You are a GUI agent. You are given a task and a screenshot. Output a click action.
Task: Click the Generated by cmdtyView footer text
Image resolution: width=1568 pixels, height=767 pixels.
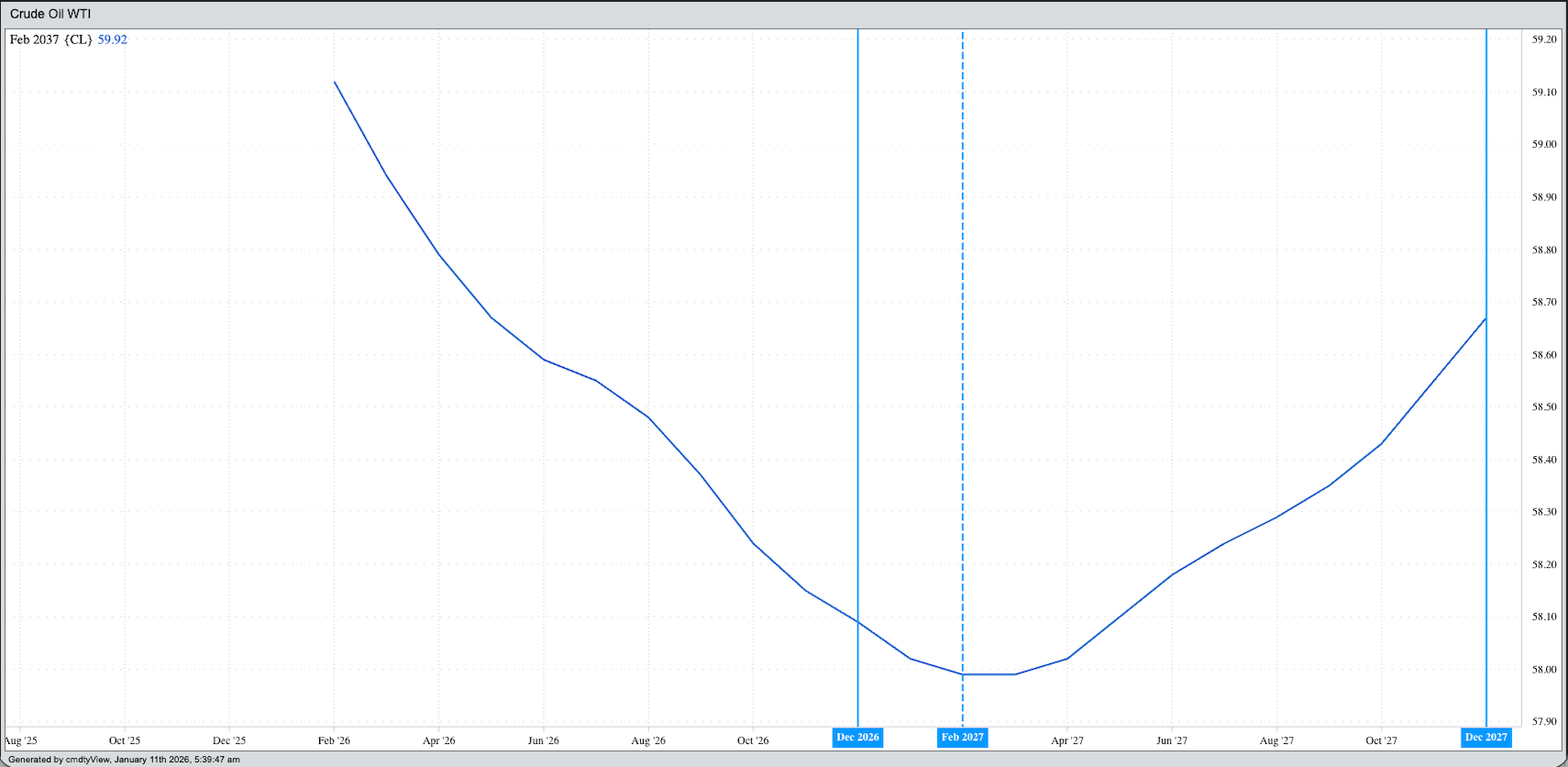124,760
